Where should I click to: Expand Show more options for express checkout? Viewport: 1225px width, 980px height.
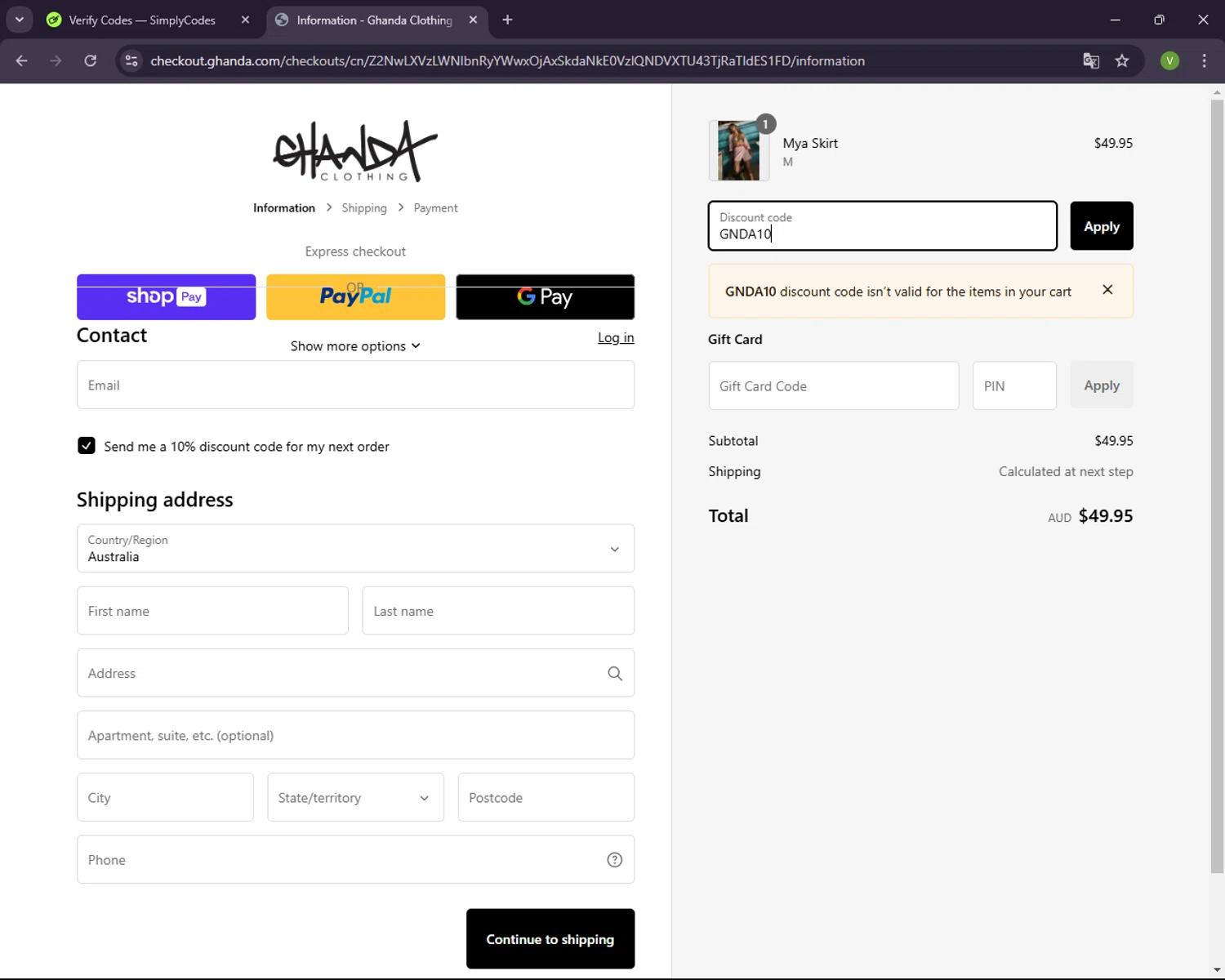click(x=355, y=346)
